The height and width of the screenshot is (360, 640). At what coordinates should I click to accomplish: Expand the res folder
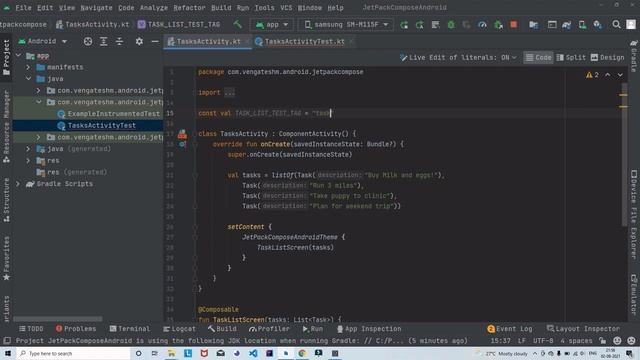pos(29,160)
